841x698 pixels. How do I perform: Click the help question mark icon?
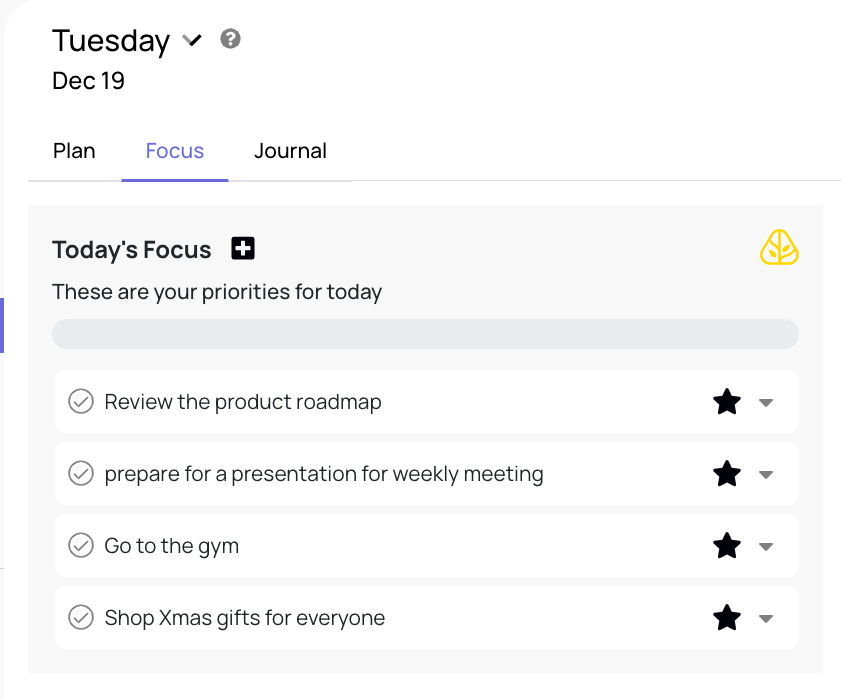(231, 40)
